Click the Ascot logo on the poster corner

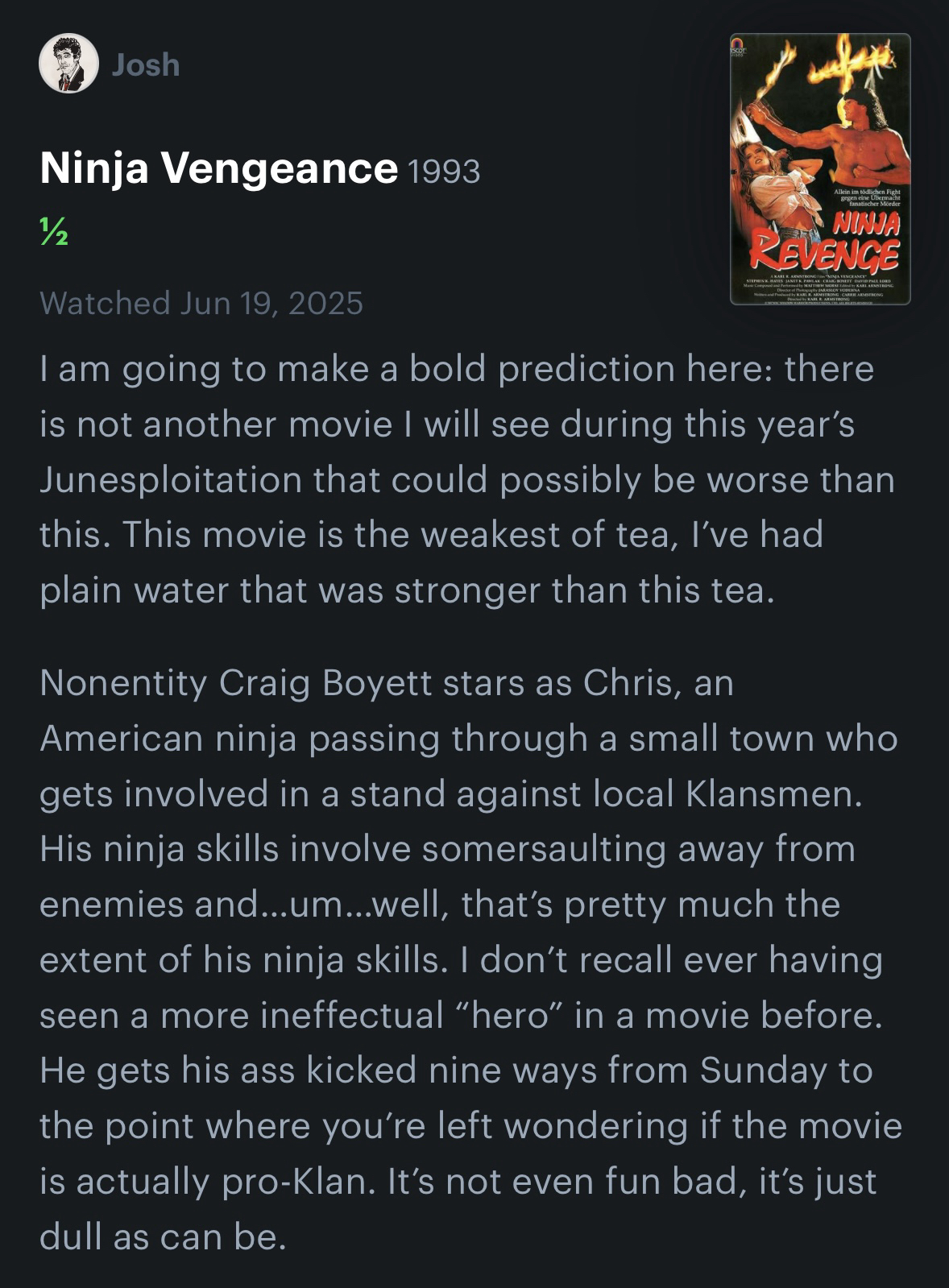740,45
